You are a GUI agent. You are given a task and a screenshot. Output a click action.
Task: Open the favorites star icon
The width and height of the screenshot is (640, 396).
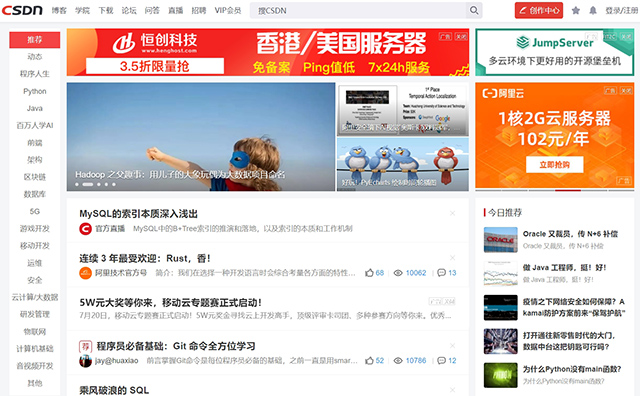(576, 10)
